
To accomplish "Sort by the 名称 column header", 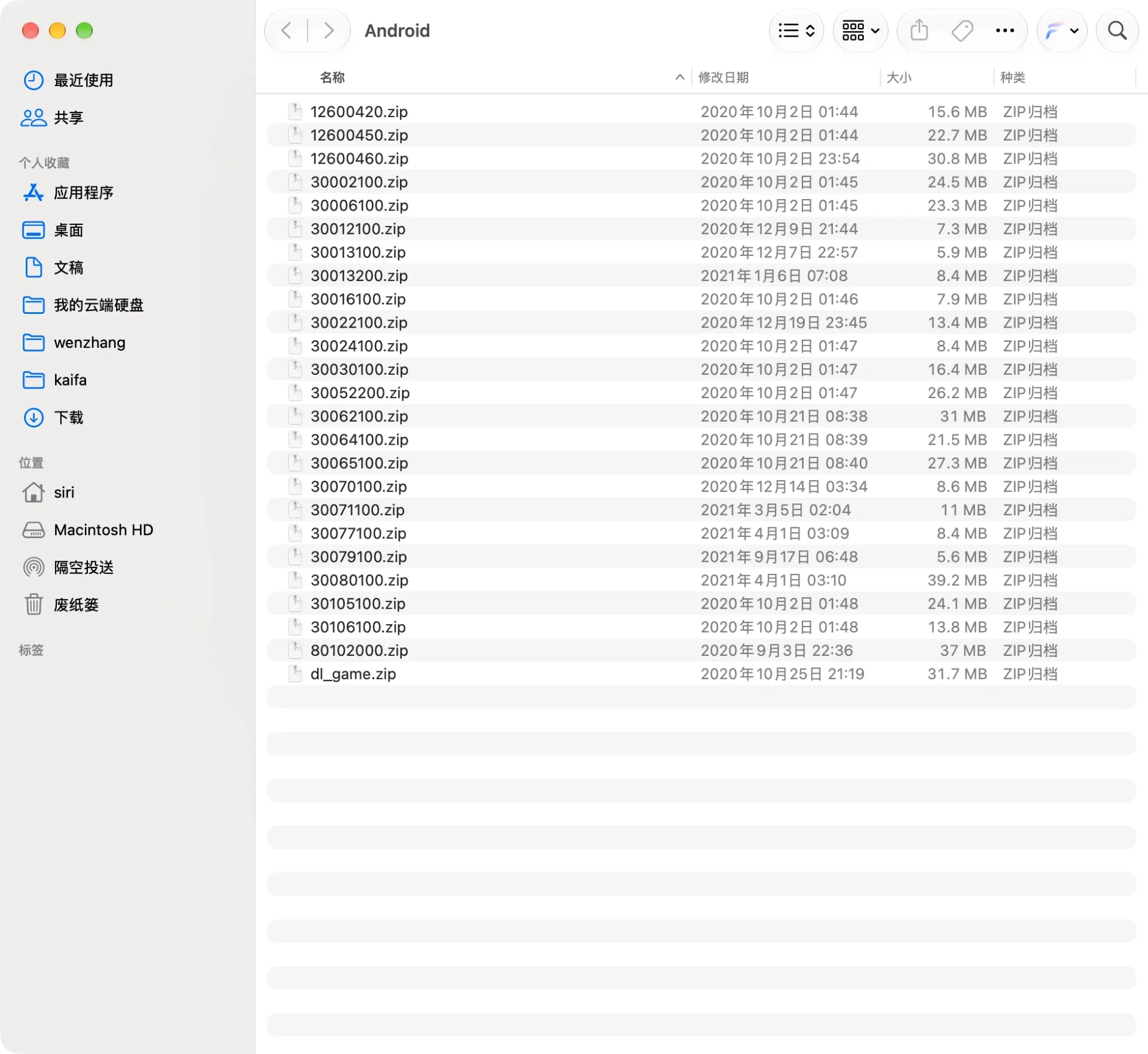I will (x=332, y=78).
